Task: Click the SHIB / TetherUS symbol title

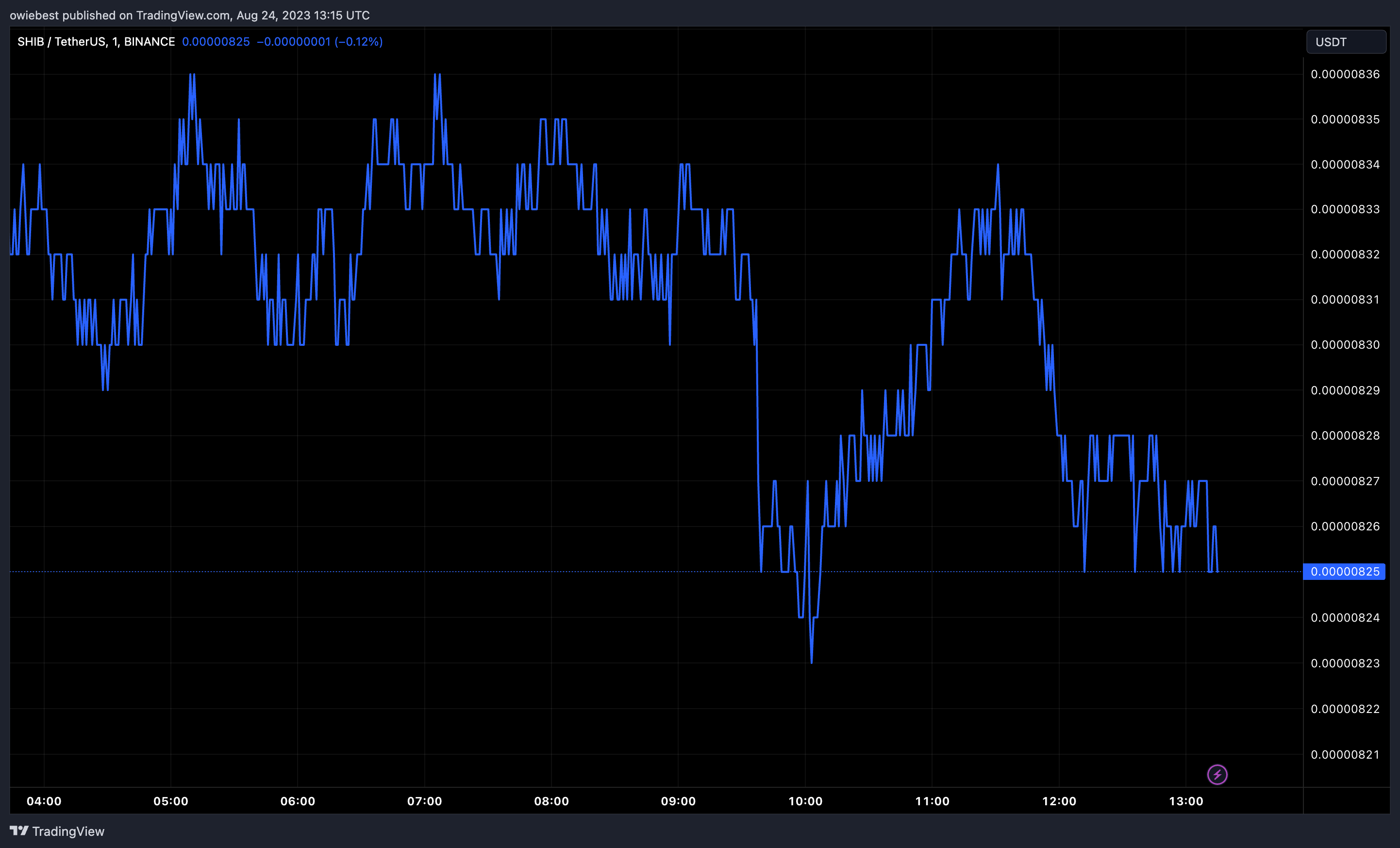Action: tap(96, 41)
